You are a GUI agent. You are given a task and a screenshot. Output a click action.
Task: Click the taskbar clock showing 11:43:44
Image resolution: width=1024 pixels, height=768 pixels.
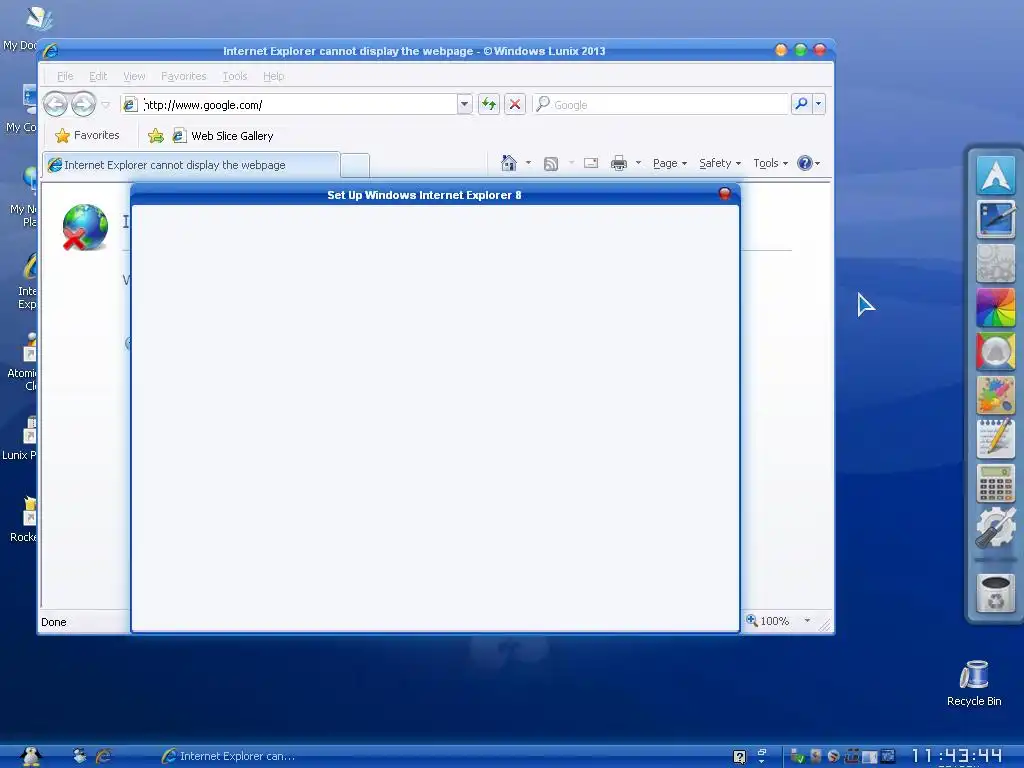[x=957, y=756]
